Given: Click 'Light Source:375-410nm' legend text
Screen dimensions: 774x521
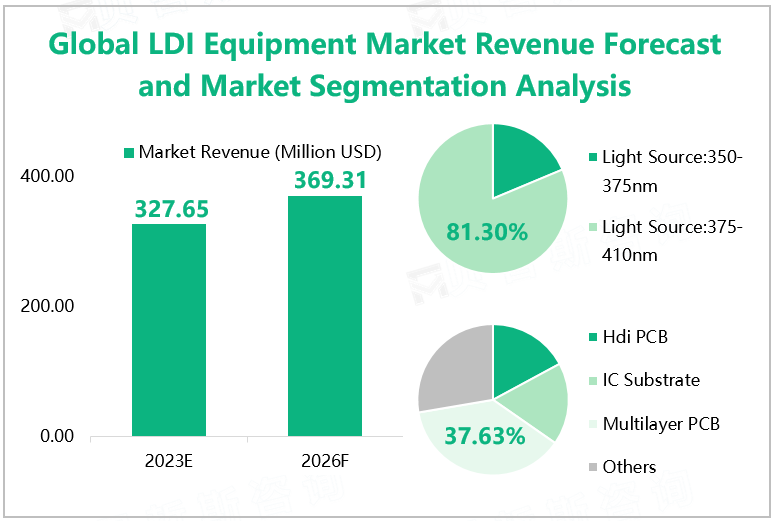Looking at the screenshot, I should coord(672,241).
